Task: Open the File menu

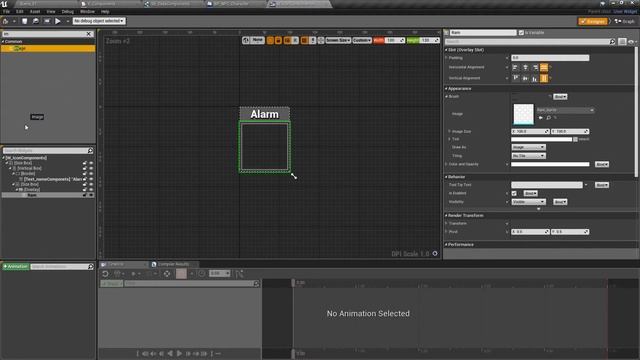Action: tap(7, 11)
